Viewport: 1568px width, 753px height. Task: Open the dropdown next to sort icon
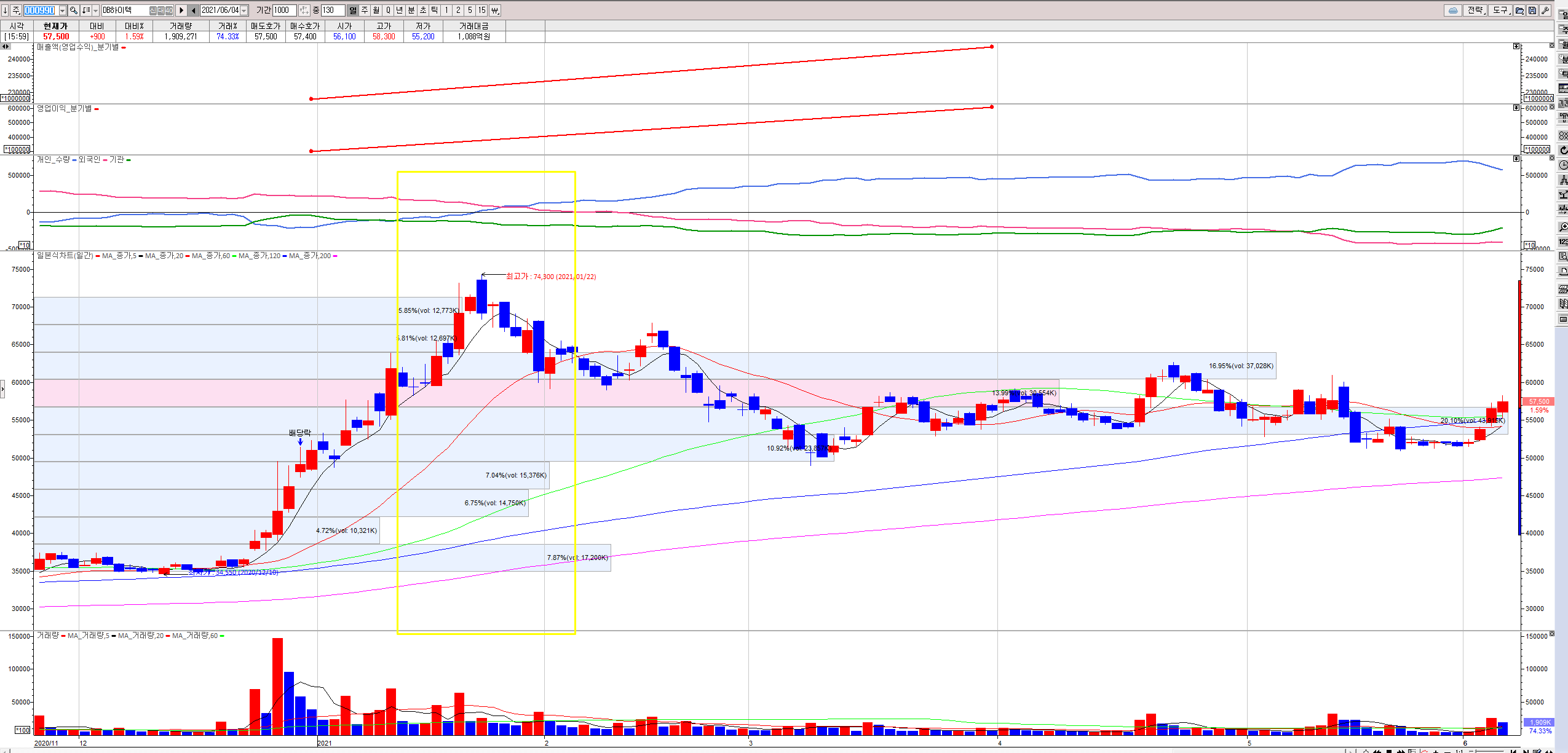(95, 10)
